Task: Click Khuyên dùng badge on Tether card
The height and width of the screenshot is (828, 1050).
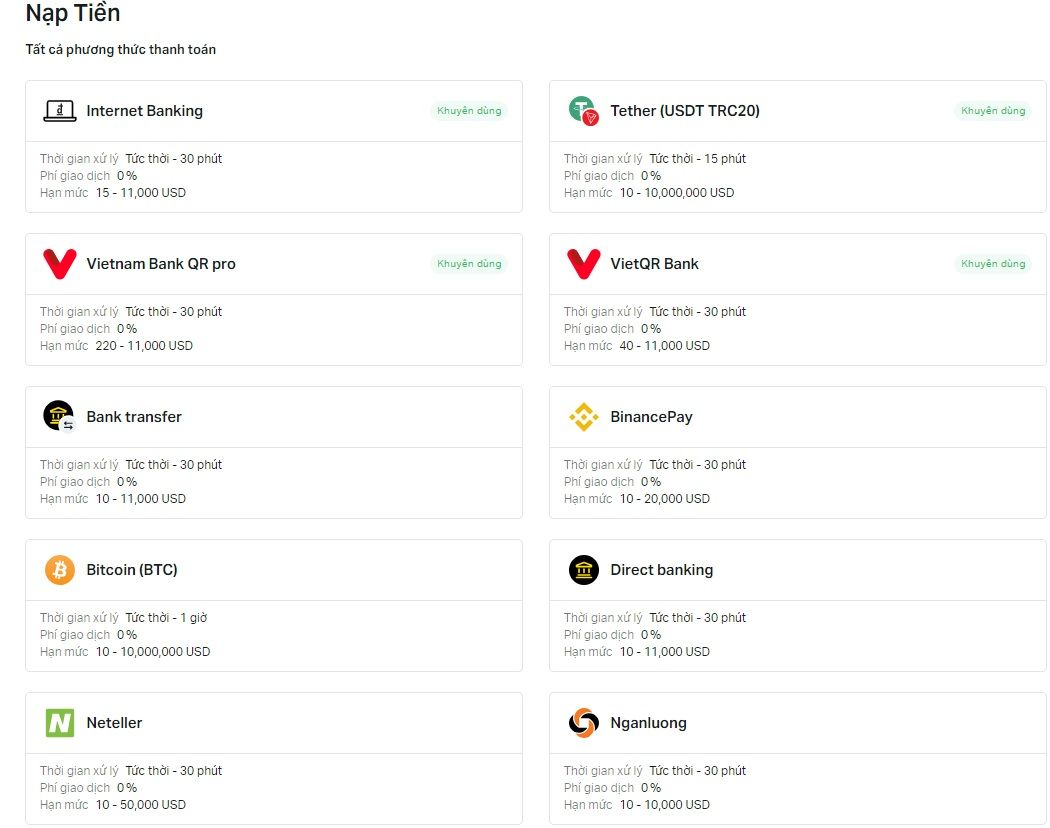Action: tap(993, 111)
